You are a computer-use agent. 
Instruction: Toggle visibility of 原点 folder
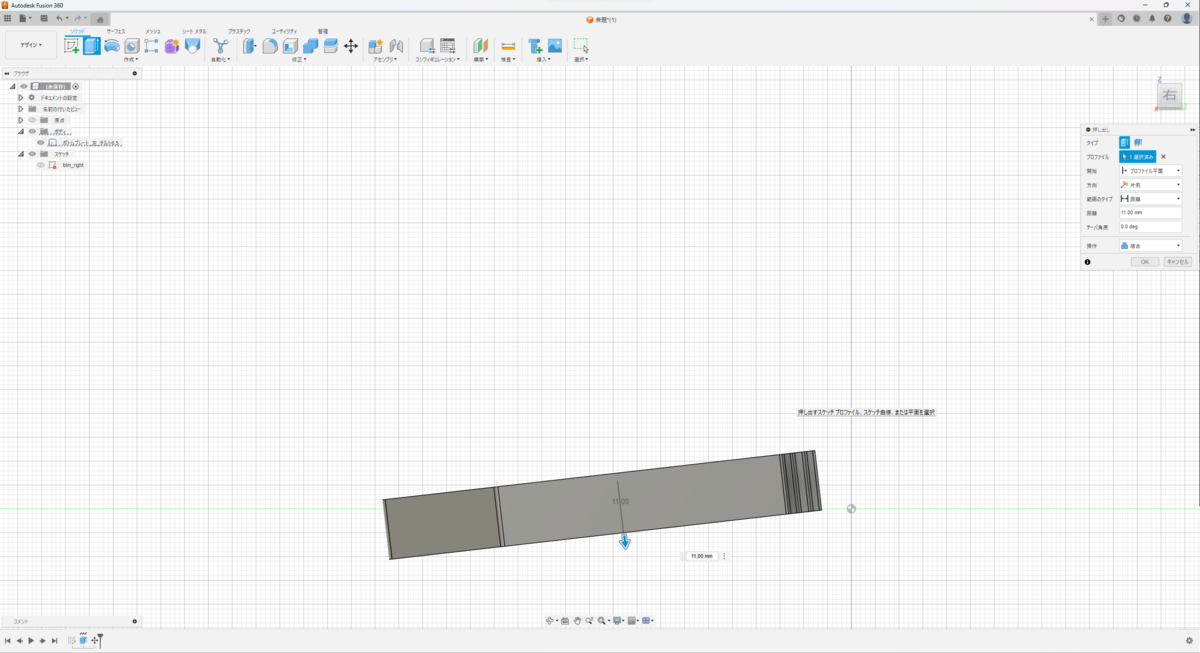click(x=32, y=120)
